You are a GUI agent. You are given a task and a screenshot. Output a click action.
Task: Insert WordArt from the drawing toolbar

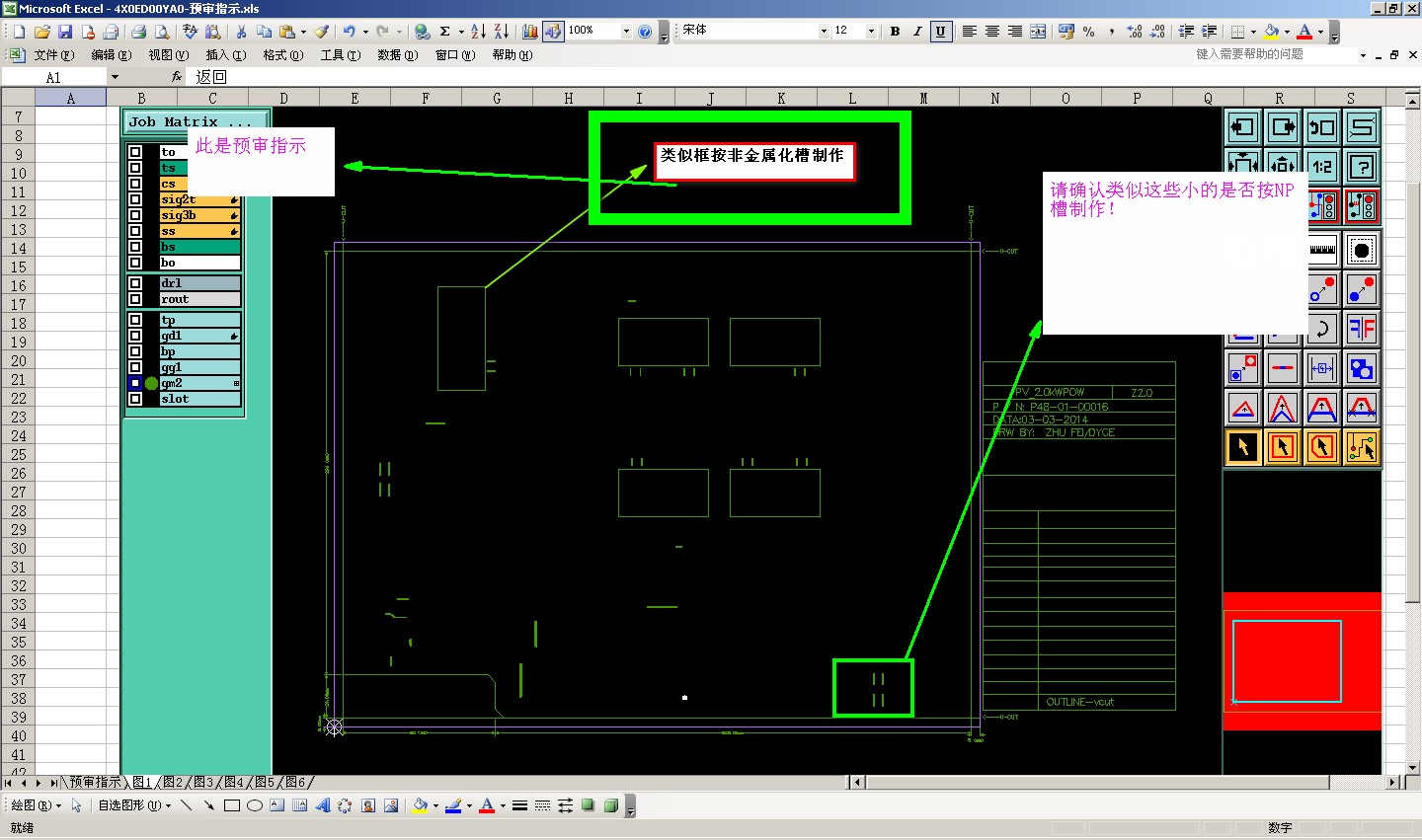click(x=323, y=805)
